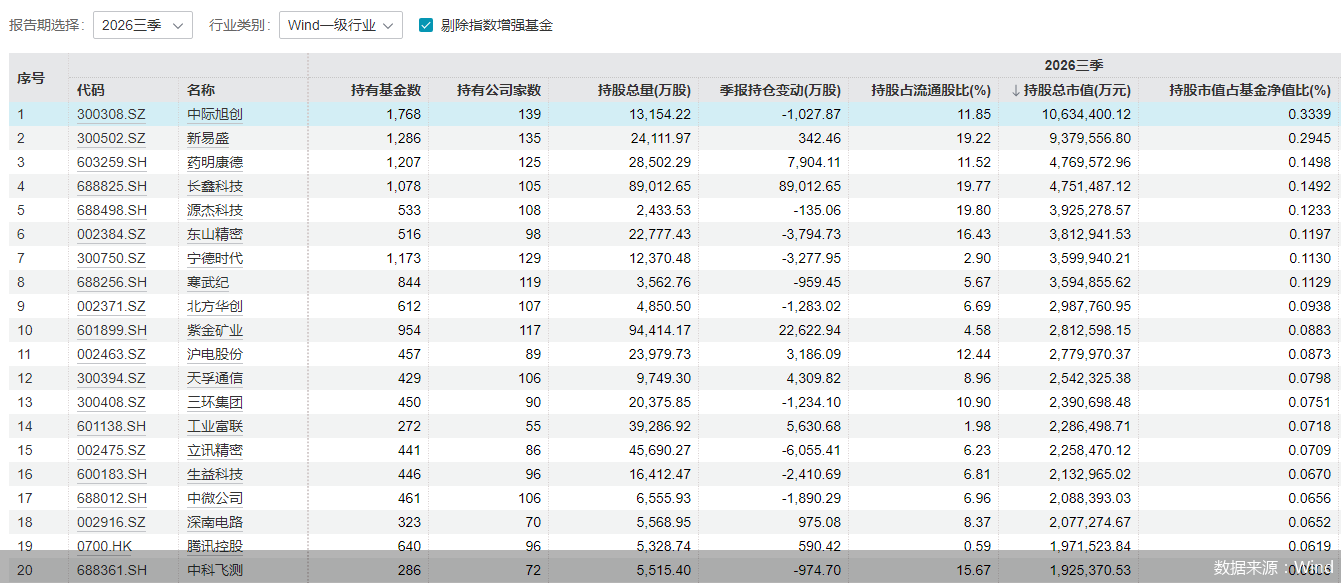
Task: Open stock name link 药明康德
Action: point(215,162)
